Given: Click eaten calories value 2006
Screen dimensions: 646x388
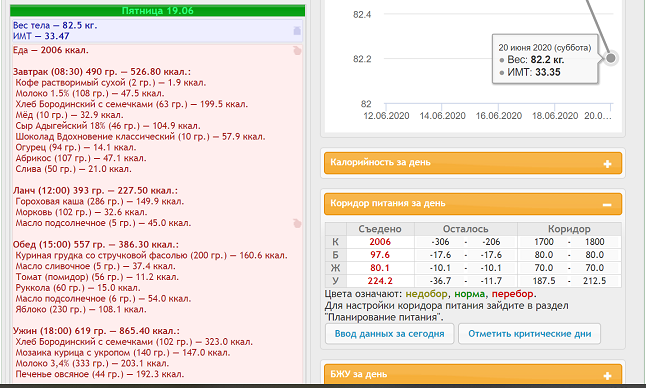Looking at the screenshot, I should click(x=380, y=242).
